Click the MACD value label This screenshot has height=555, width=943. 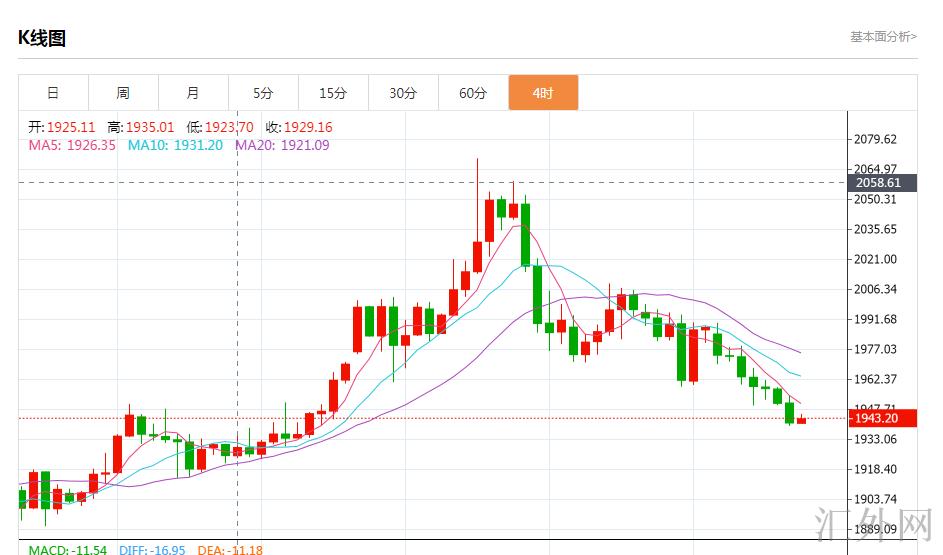pos(67,550)
